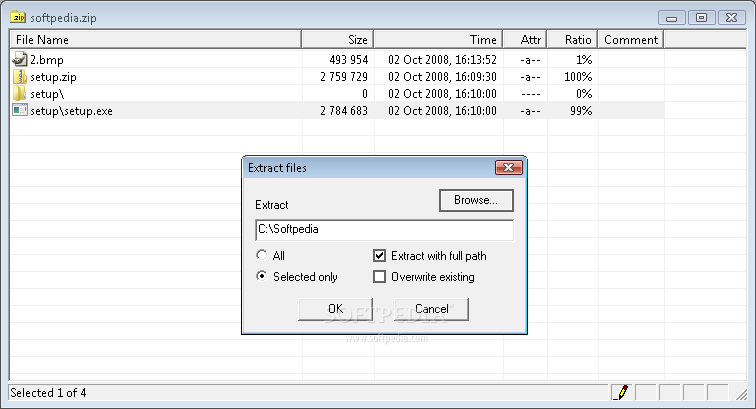Enable Overwrite existing checkbox
Viewport: 756px width, 409px height.
click(379, 277)
